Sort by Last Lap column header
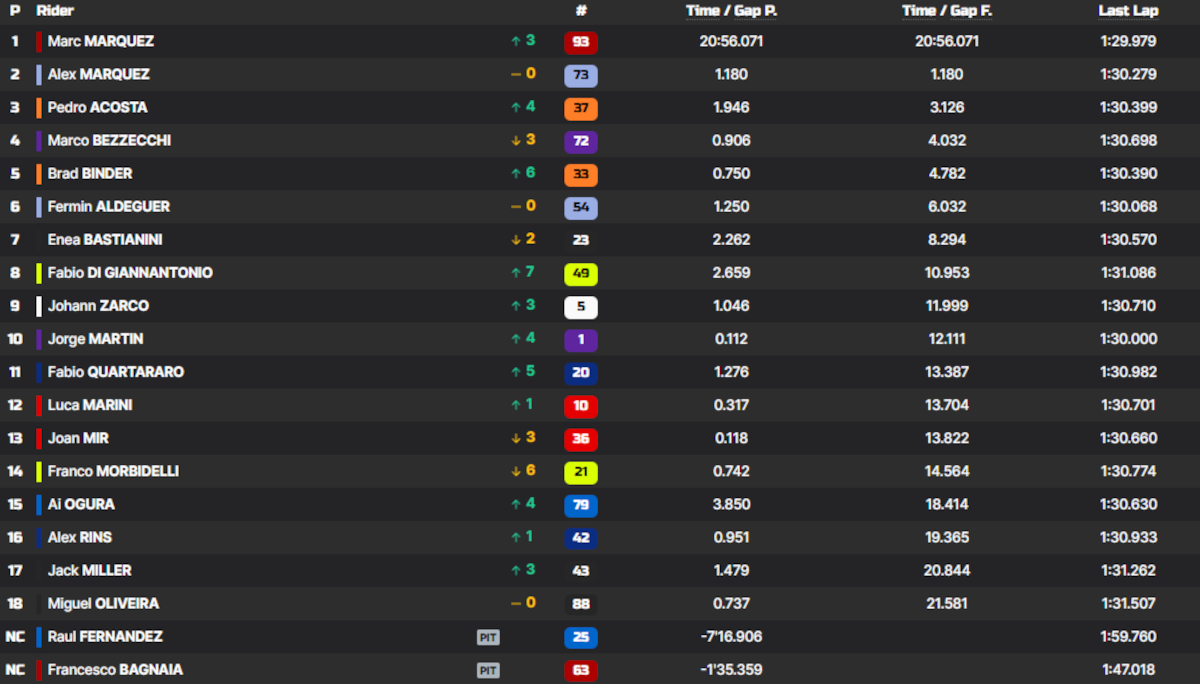Screen dimensions: 1200x684 [1128, 10]
